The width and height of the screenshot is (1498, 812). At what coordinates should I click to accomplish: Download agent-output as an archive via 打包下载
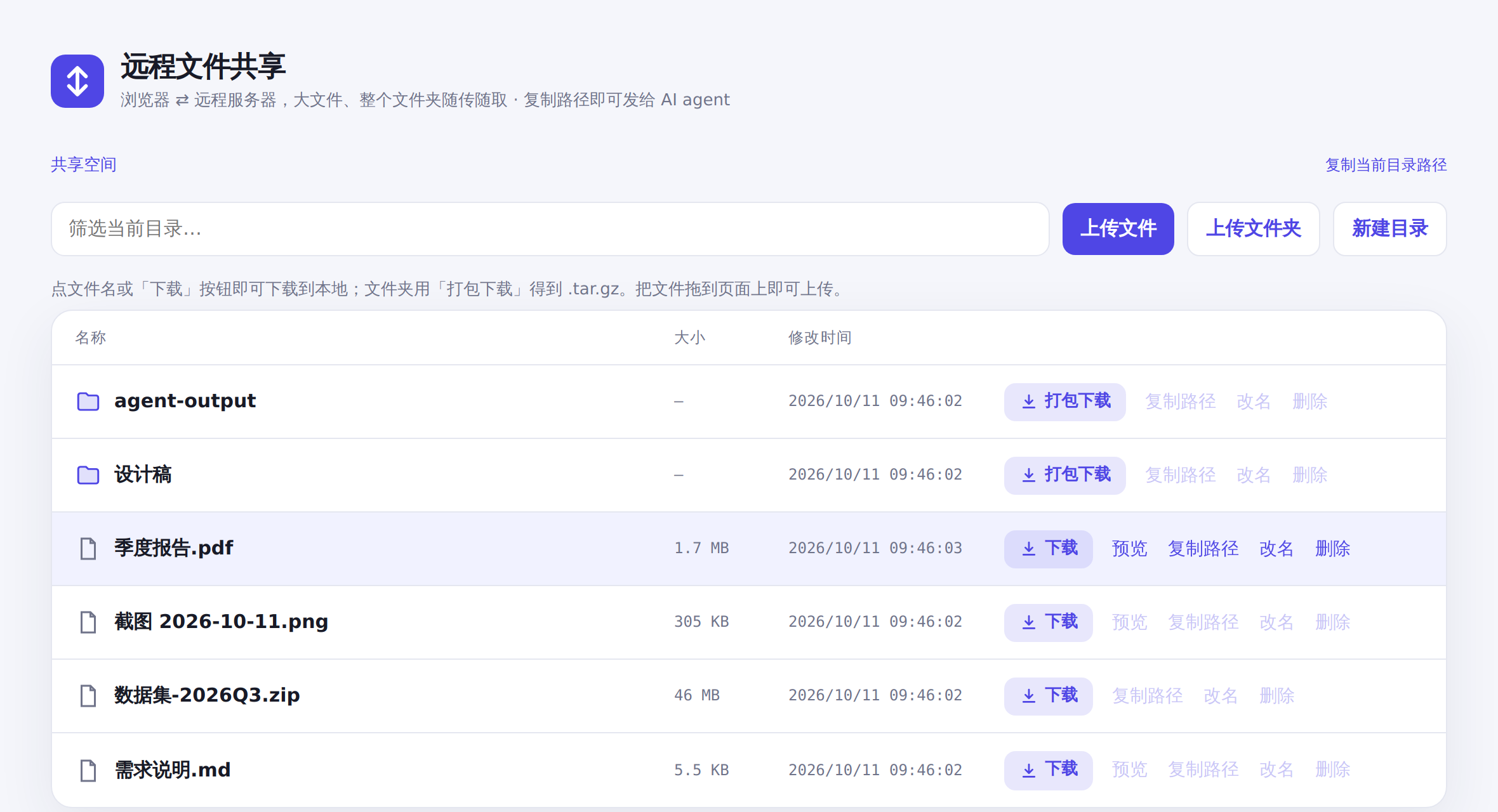point(1064,402)
